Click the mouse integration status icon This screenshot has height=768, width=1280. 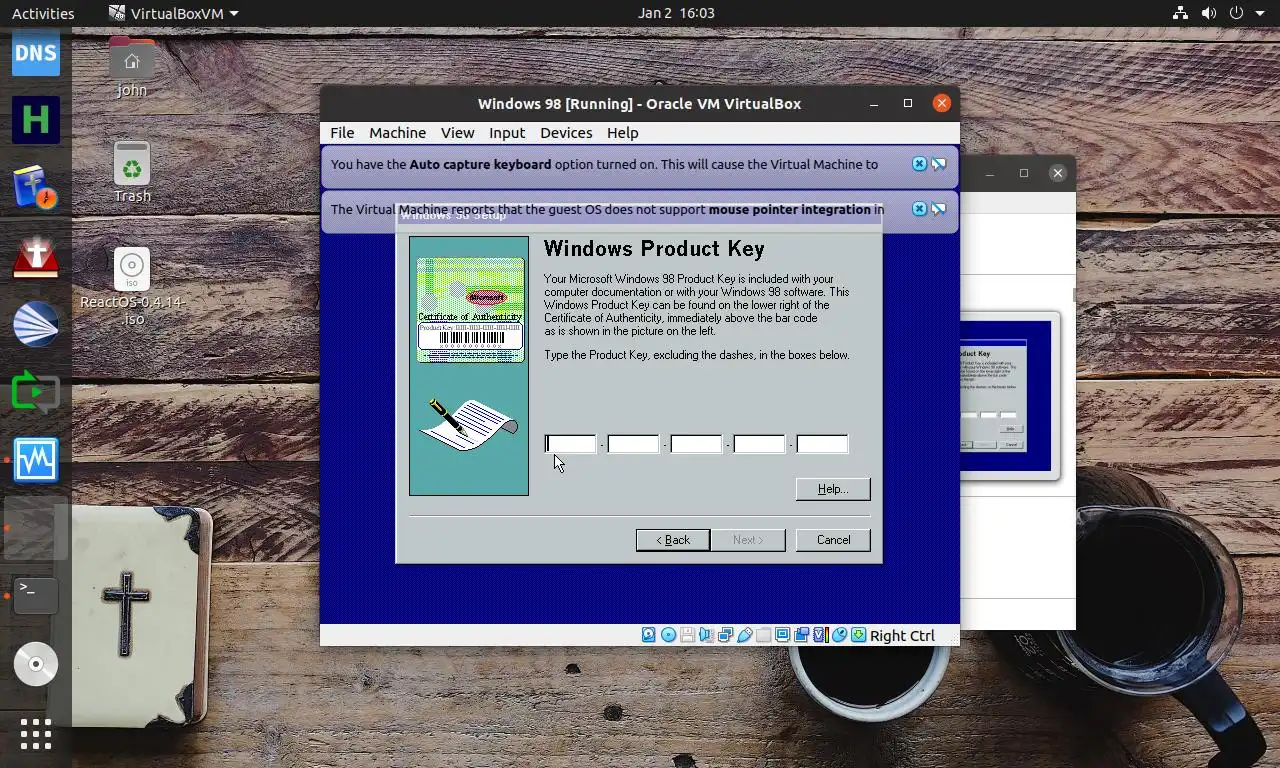(x=840, y=635)
